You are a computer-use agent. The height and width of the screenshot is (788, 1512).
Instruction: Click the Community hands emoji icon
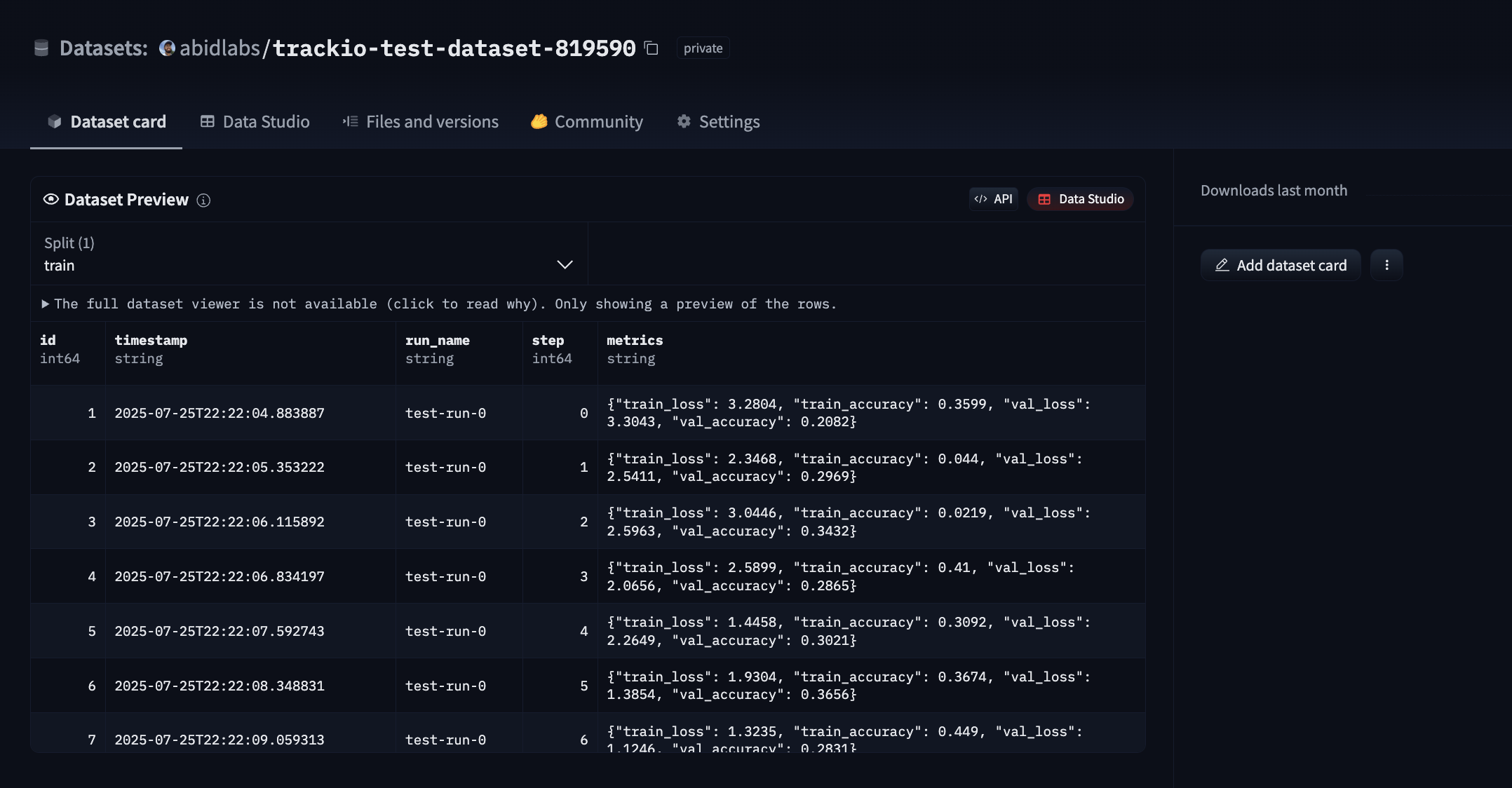(539, 122)
